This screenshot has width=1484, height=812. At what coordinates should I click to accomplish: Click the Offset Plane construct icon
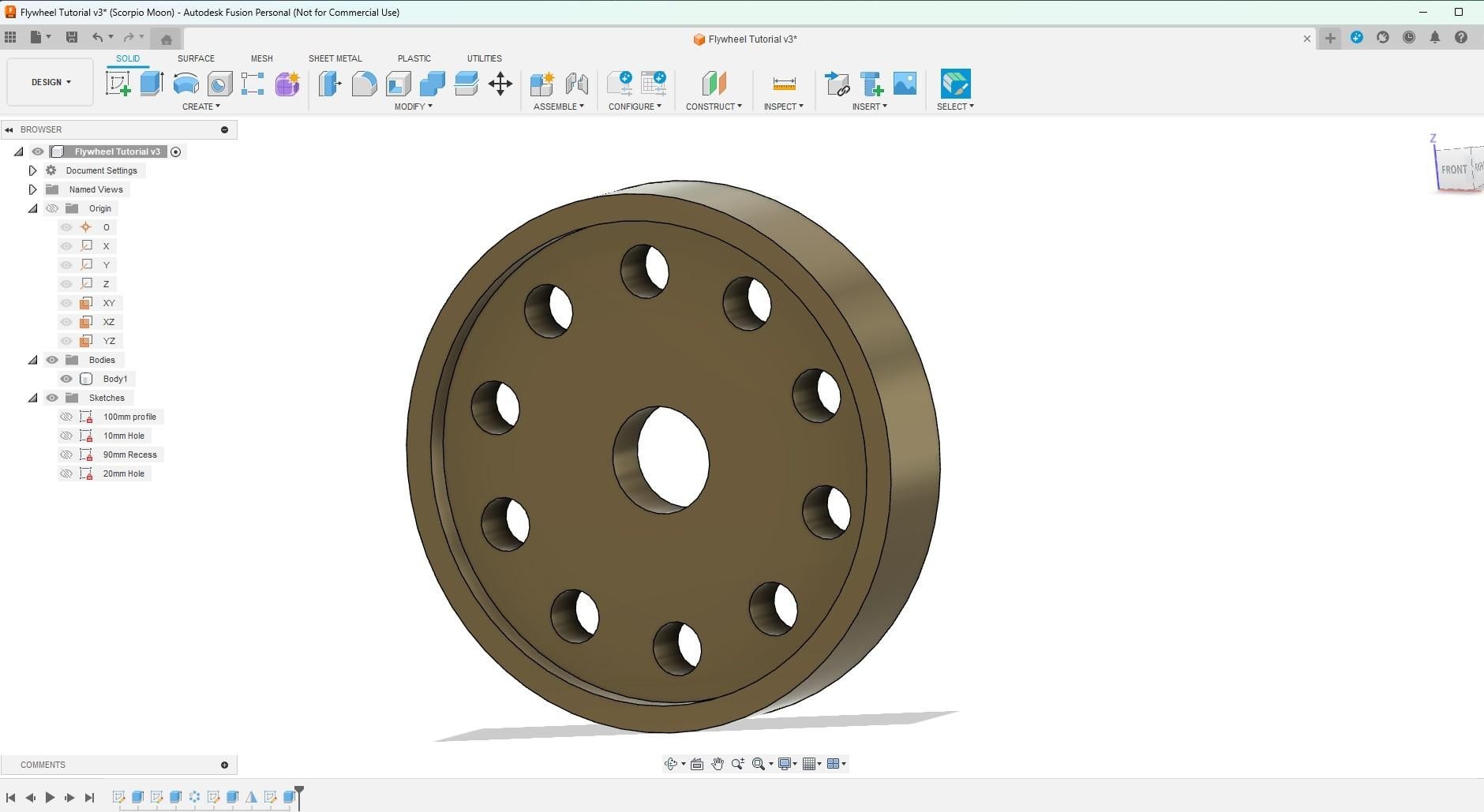714,84
